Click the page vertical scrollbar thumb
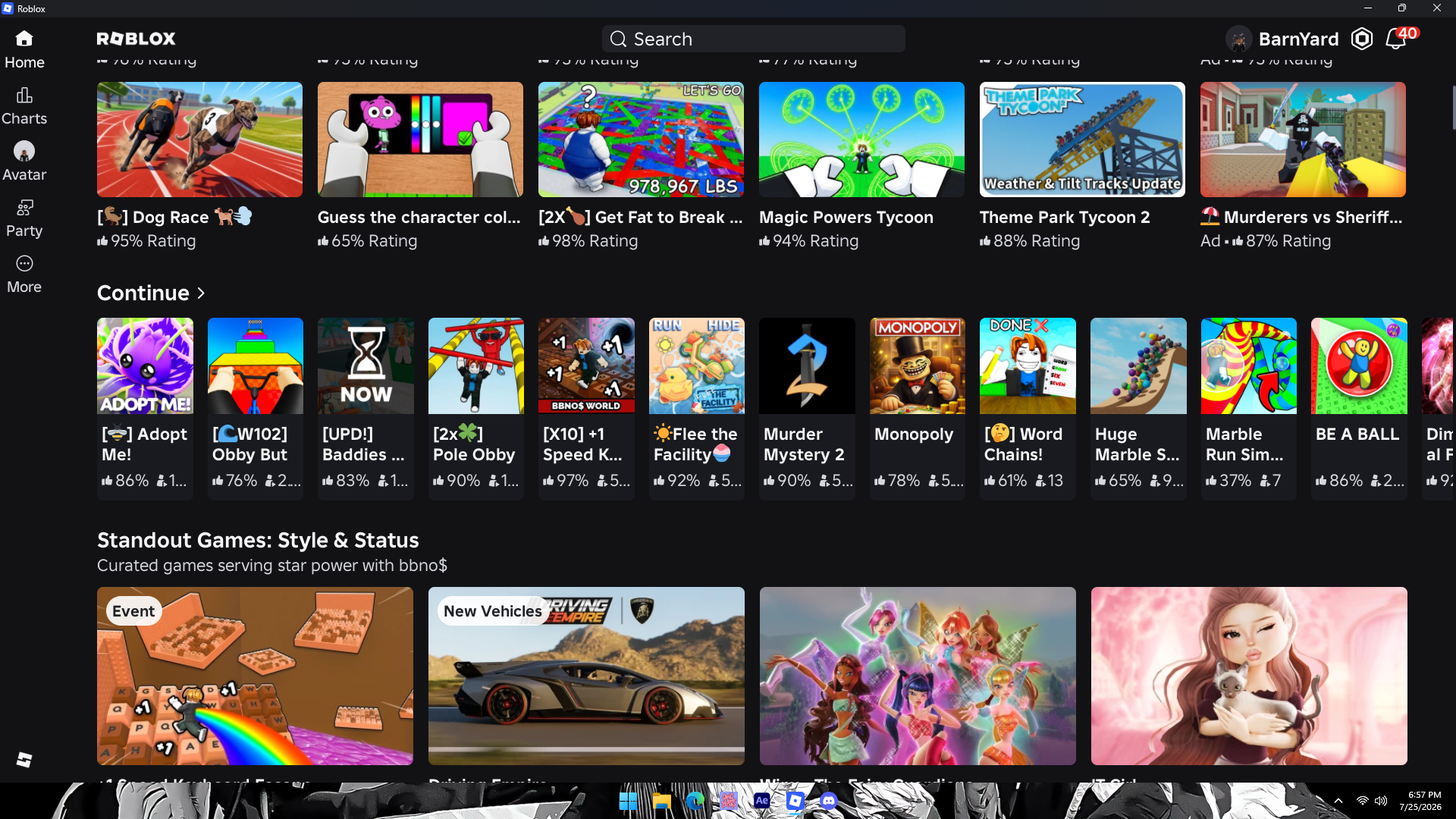Viewport: 1456px width, 819px height. tap(1453, 108)
